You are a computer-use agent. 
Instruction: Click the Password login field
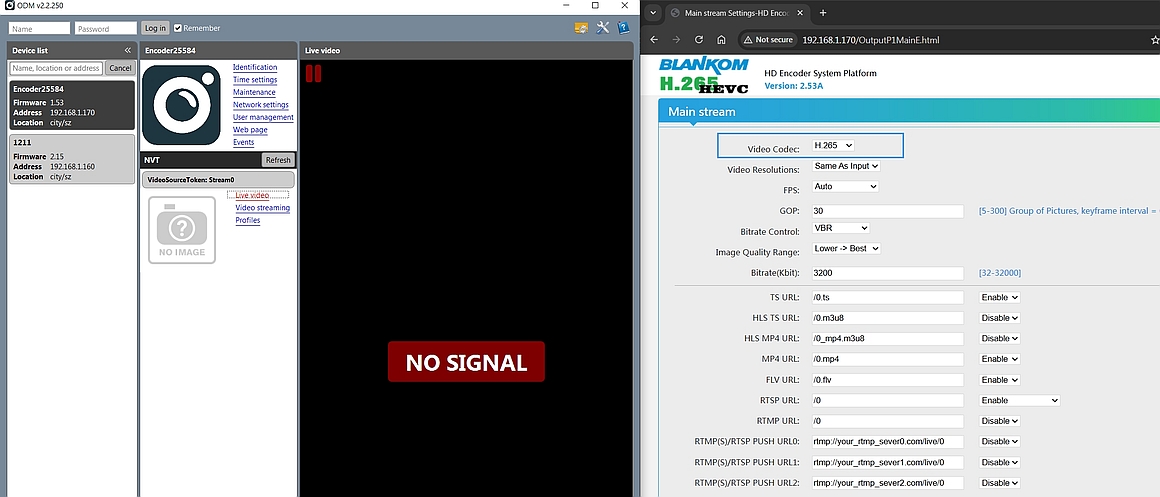(106, 28)
